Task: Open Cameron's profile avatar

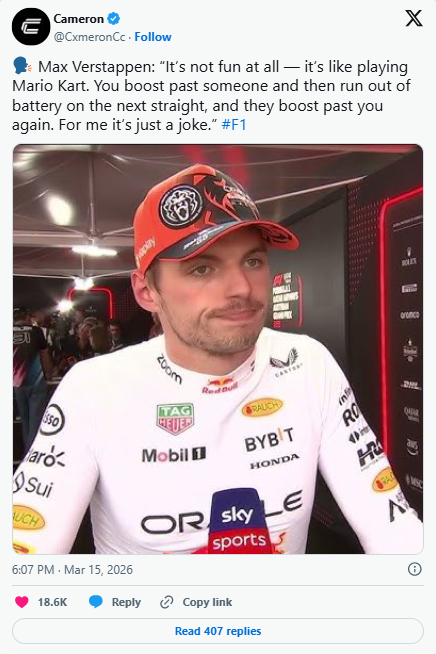Action: (31, 27)
